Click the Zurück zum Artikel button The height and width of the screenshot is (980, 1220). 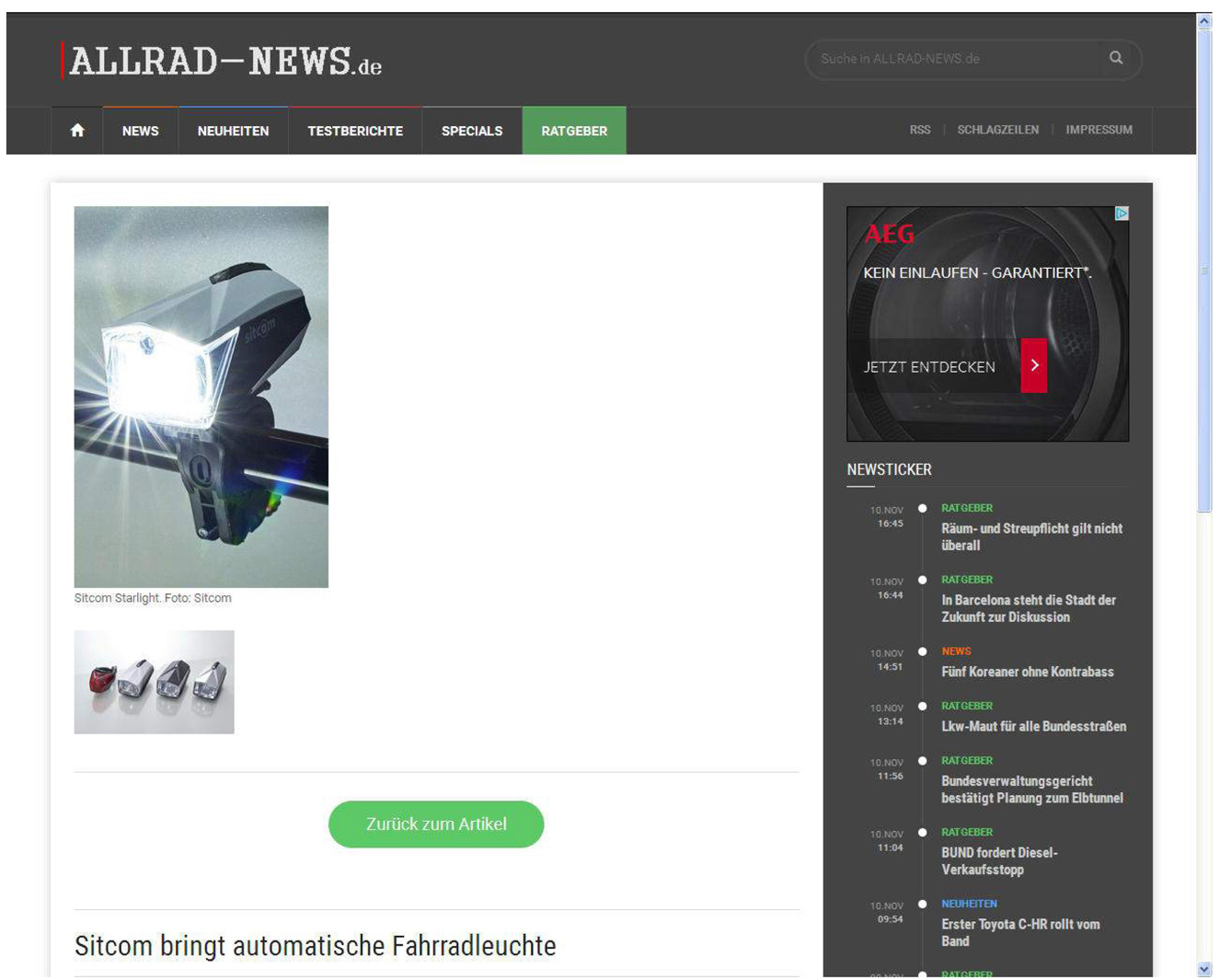436,824
